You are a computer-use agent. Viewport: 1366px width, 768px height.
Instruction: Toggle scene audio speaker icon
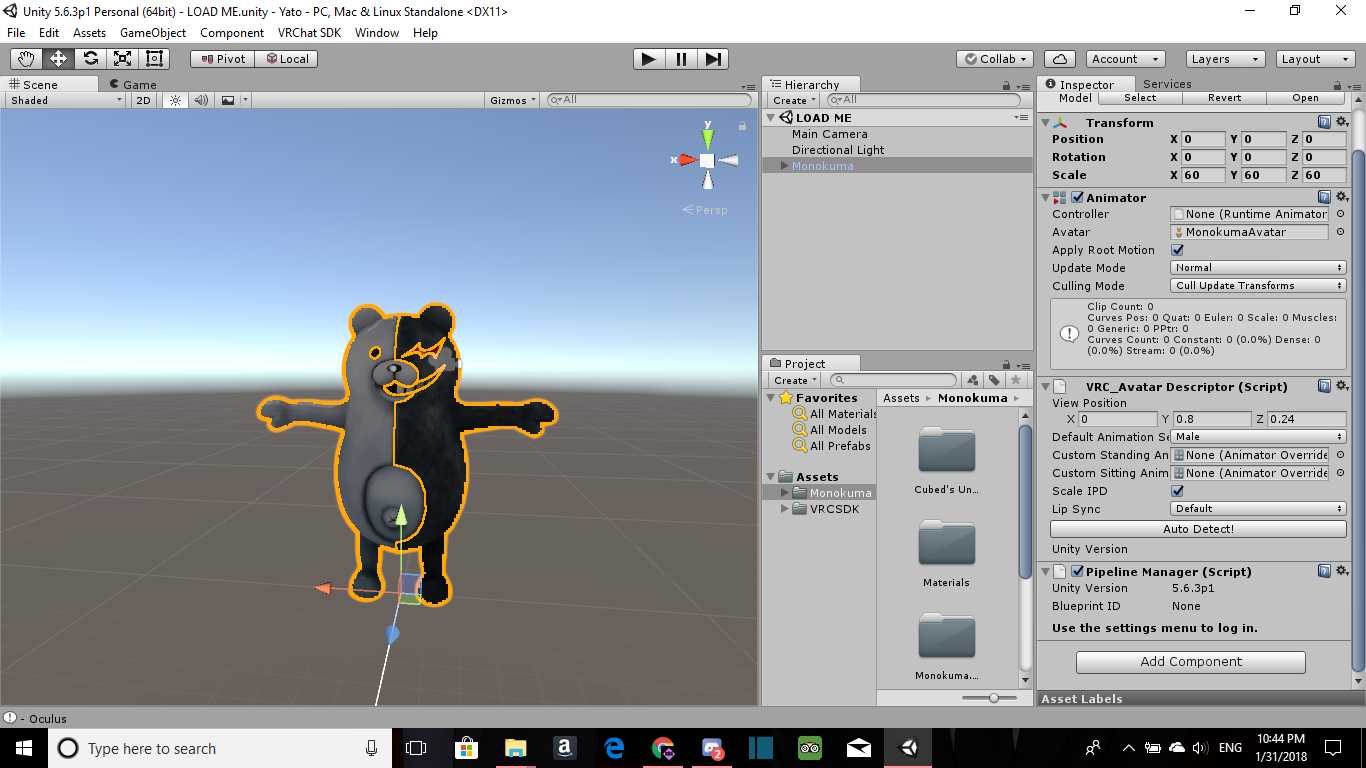(201, 100)
